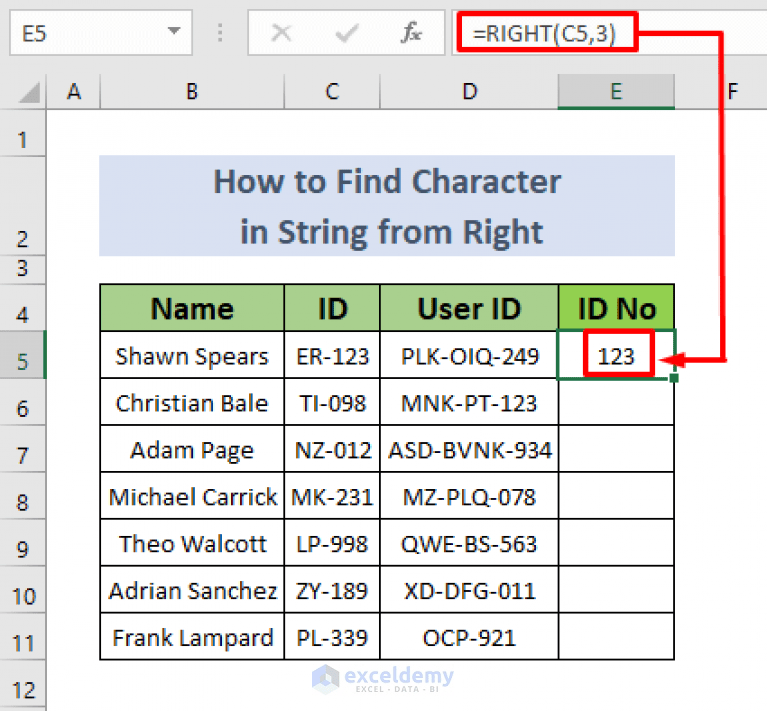767x711 pixels.
Task: Select cell 'PLK-OIQ-249'
Action: 469,355
